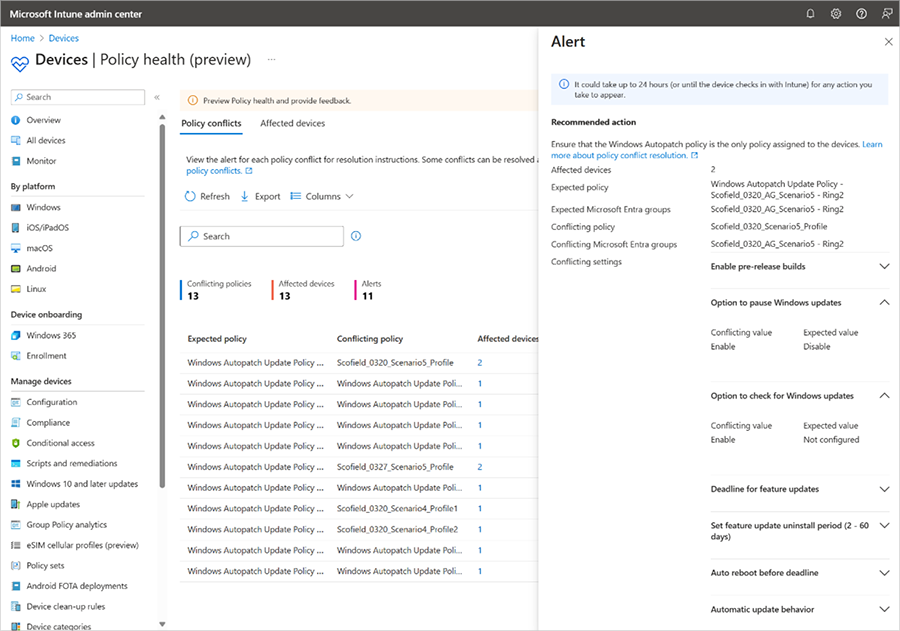Click the Enrollment icon
The height and width of the screenshot is (631, 900).
pos(15,355)
